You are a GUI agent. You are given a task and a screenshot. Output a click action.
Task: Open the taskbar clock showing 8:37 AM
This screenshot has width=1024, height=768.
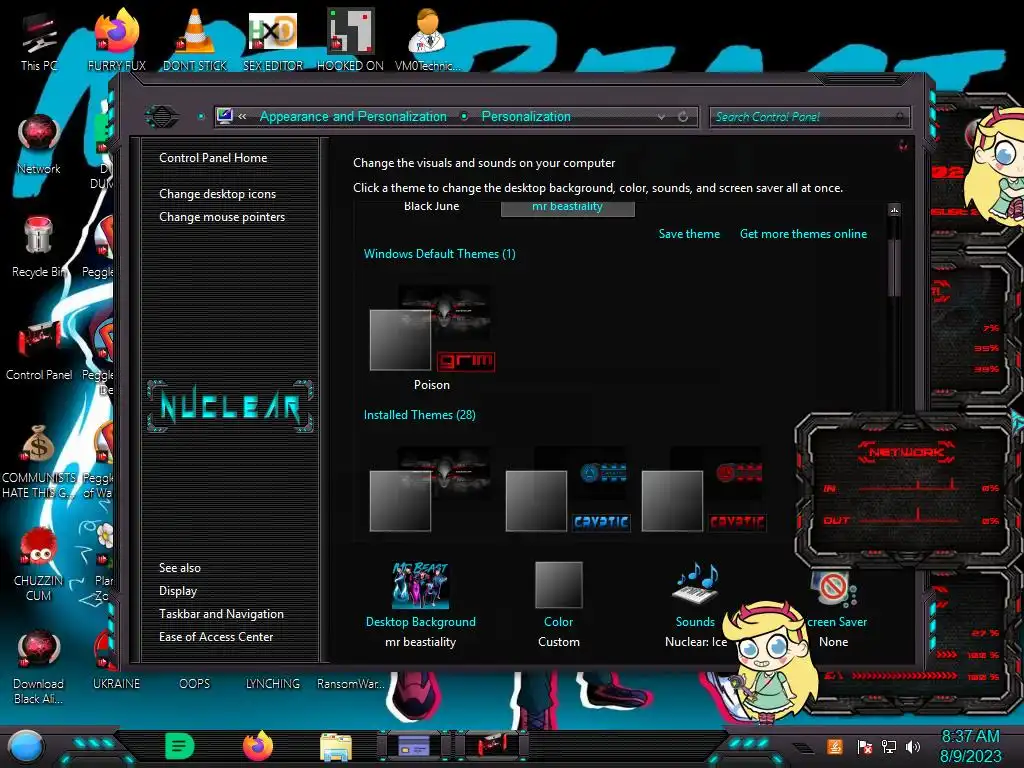970,746
